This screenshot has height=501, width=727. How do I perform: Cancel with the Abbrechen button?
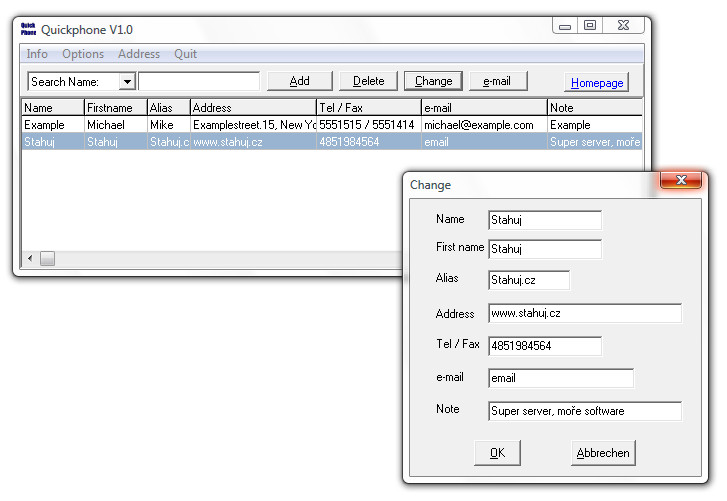pos(603,453)
